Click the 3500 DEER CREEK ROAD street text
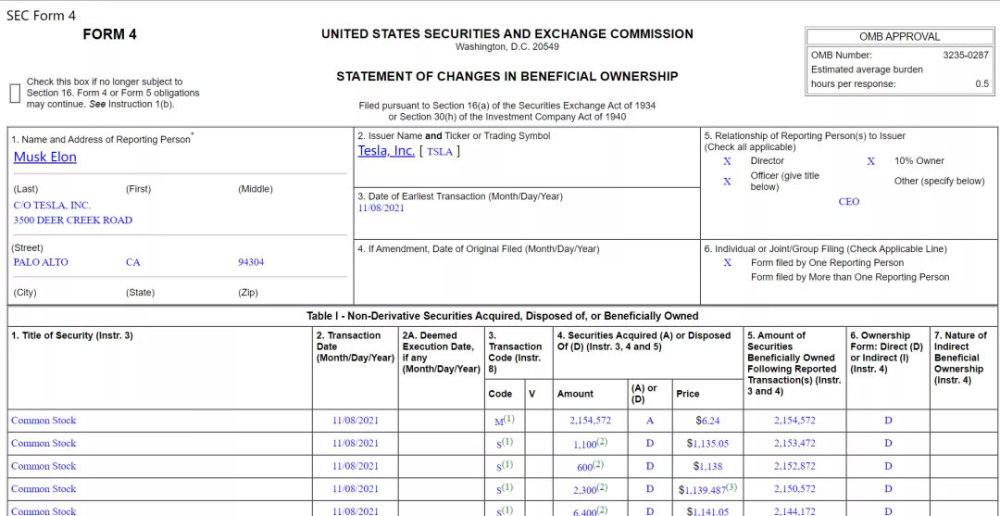Image resolution: width=1000 pixels, height=516 pixels. pos(73,220)
